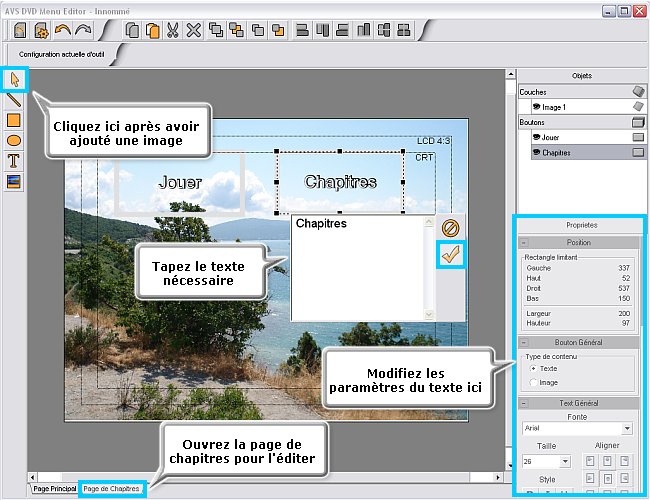Screen dimensions: 650x500
Task: Click the horizontal scrollbar left arrow
Action: [x=32, y=477]
